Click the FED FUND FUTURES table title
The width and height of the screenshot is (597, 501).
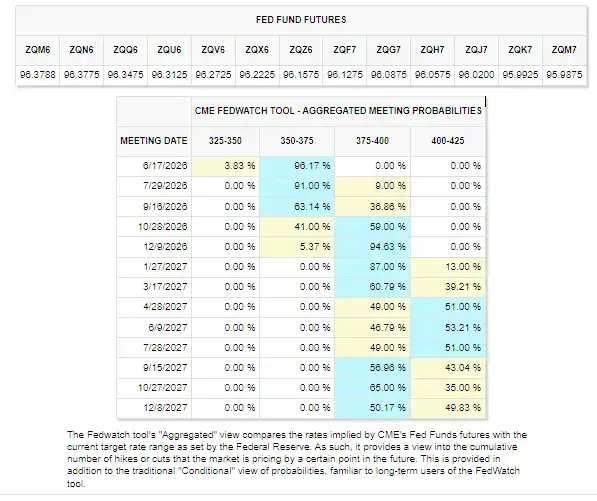point(301,20)
